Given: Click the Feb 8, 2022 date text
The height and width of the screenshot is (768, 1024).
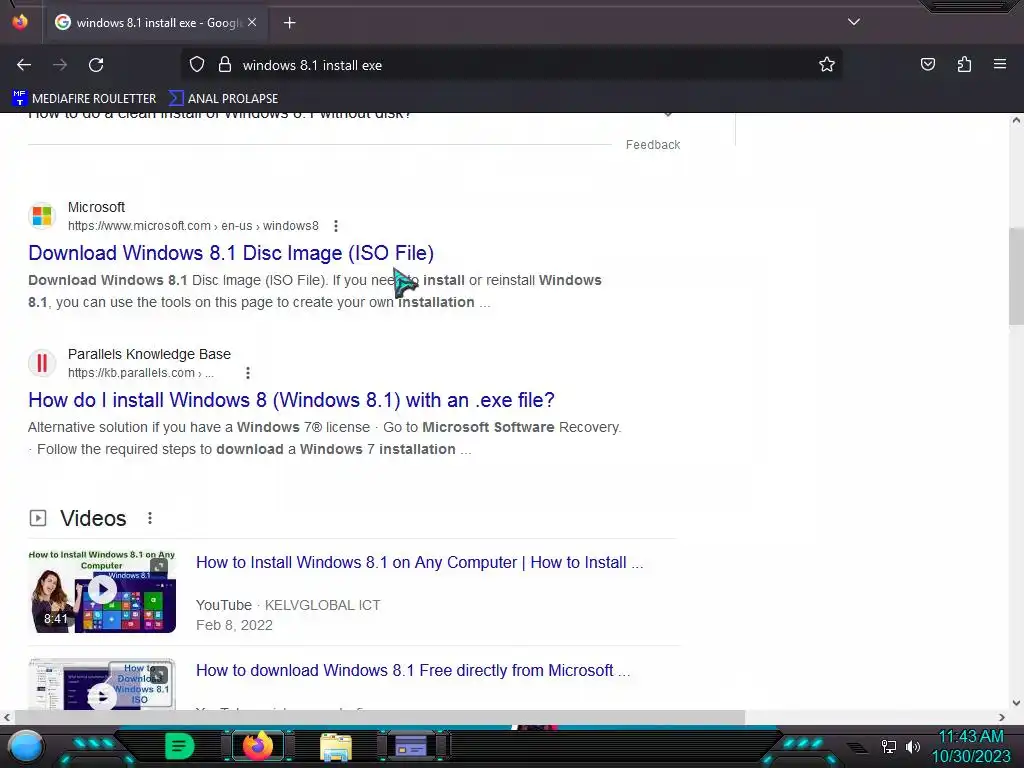Looking at the screenshot, I should click(234, 625).
